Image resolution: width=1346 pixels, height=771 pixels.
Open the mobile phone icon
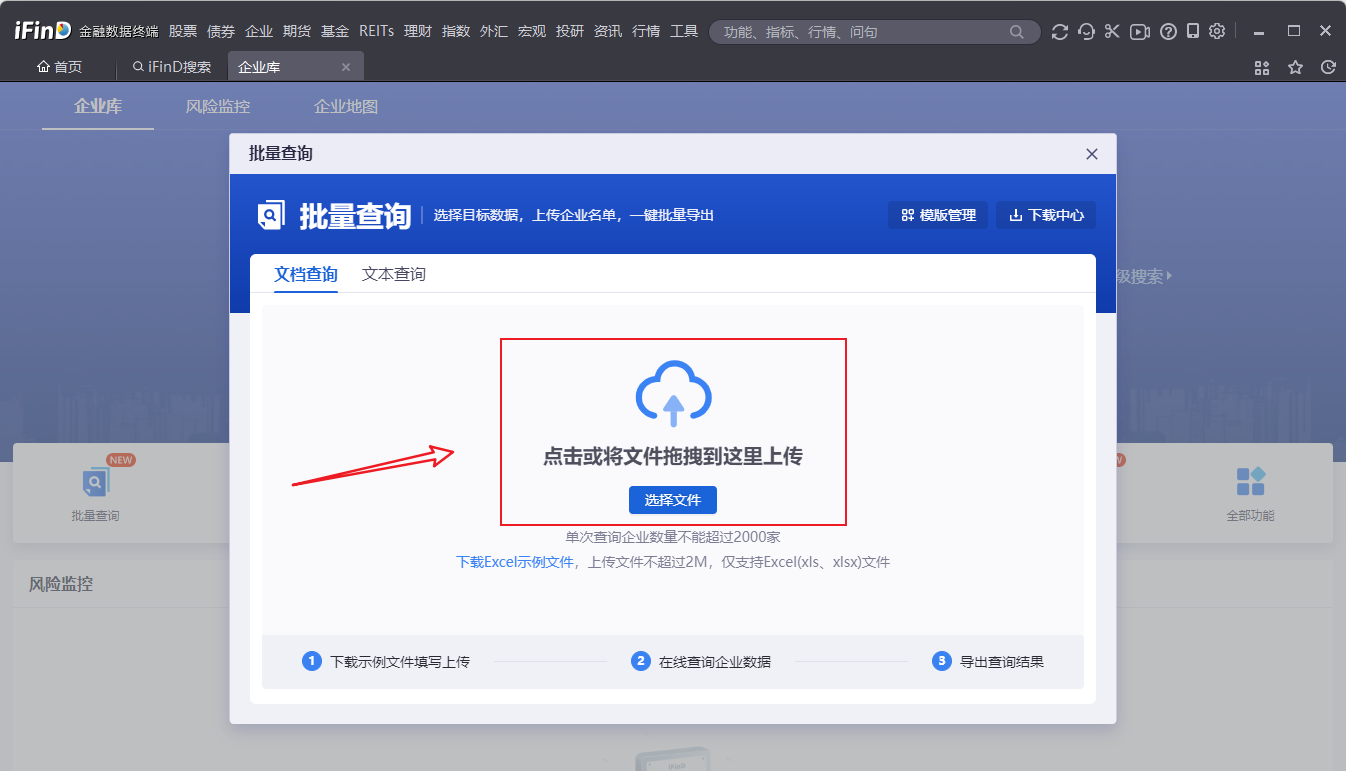(1192, 32)
